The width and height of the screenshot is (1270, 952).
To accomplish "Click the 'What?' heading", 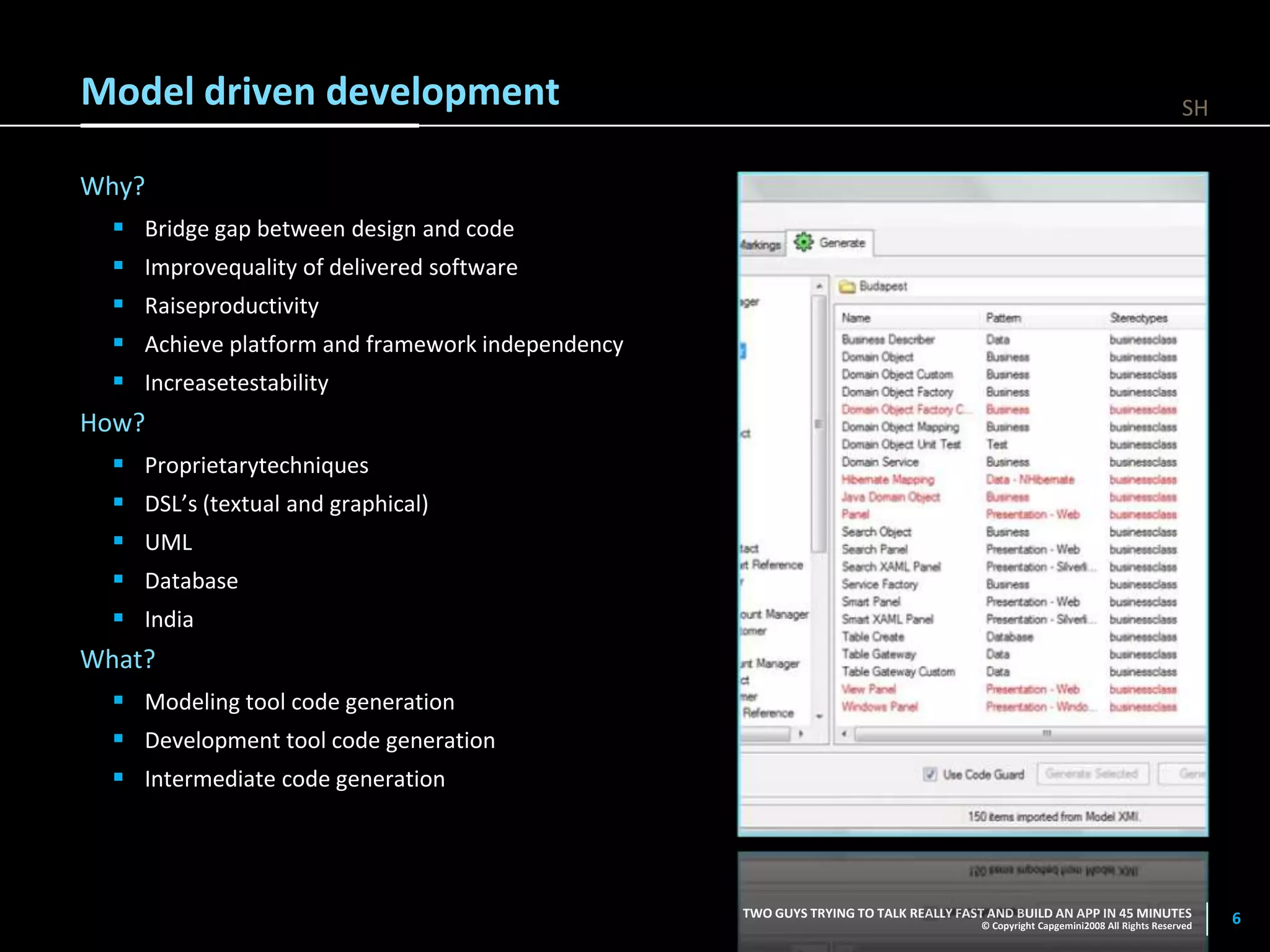I will (x=118, y=659).
